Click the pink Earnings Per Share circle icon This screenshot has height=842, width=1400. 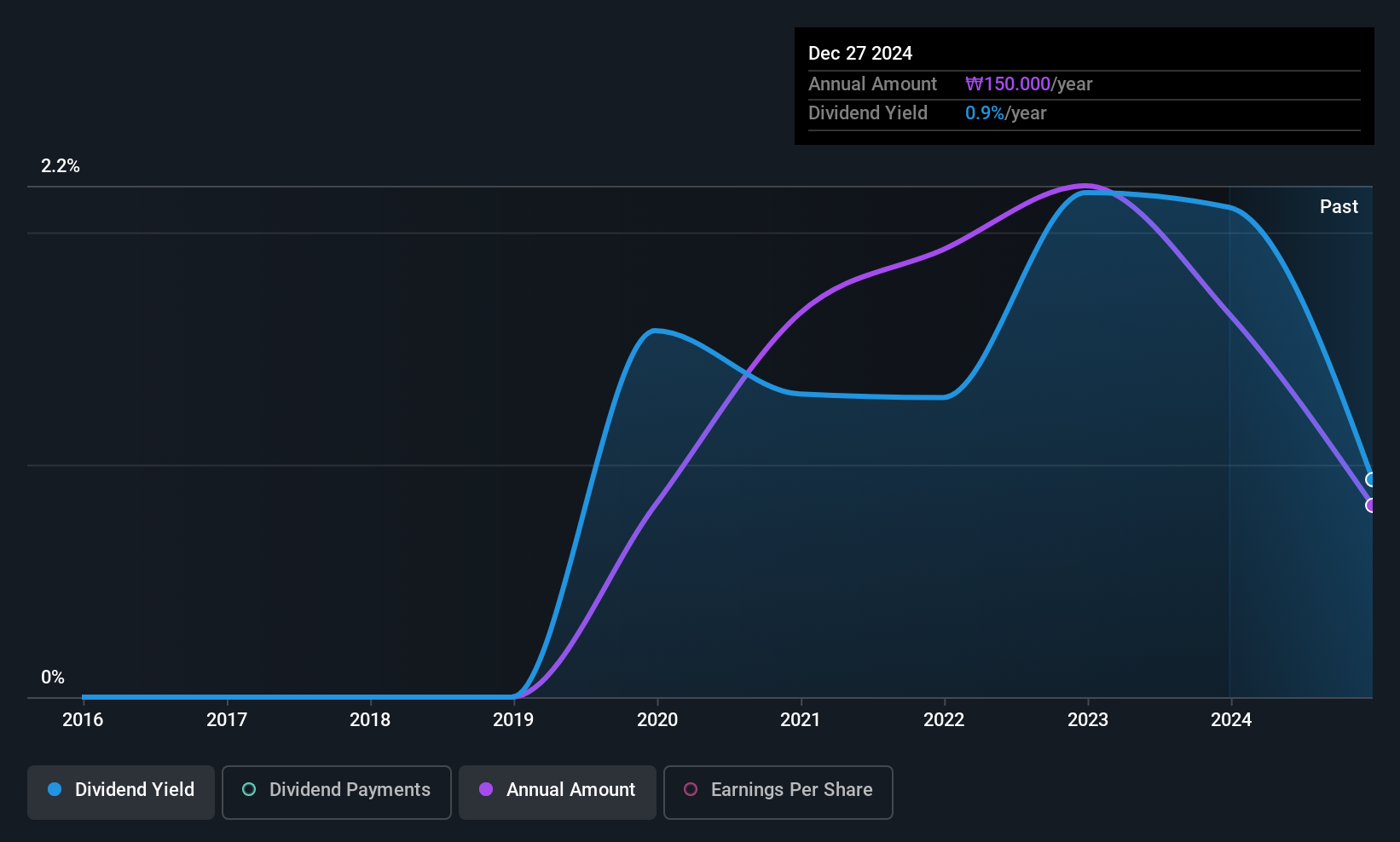(x=691, y=789)
